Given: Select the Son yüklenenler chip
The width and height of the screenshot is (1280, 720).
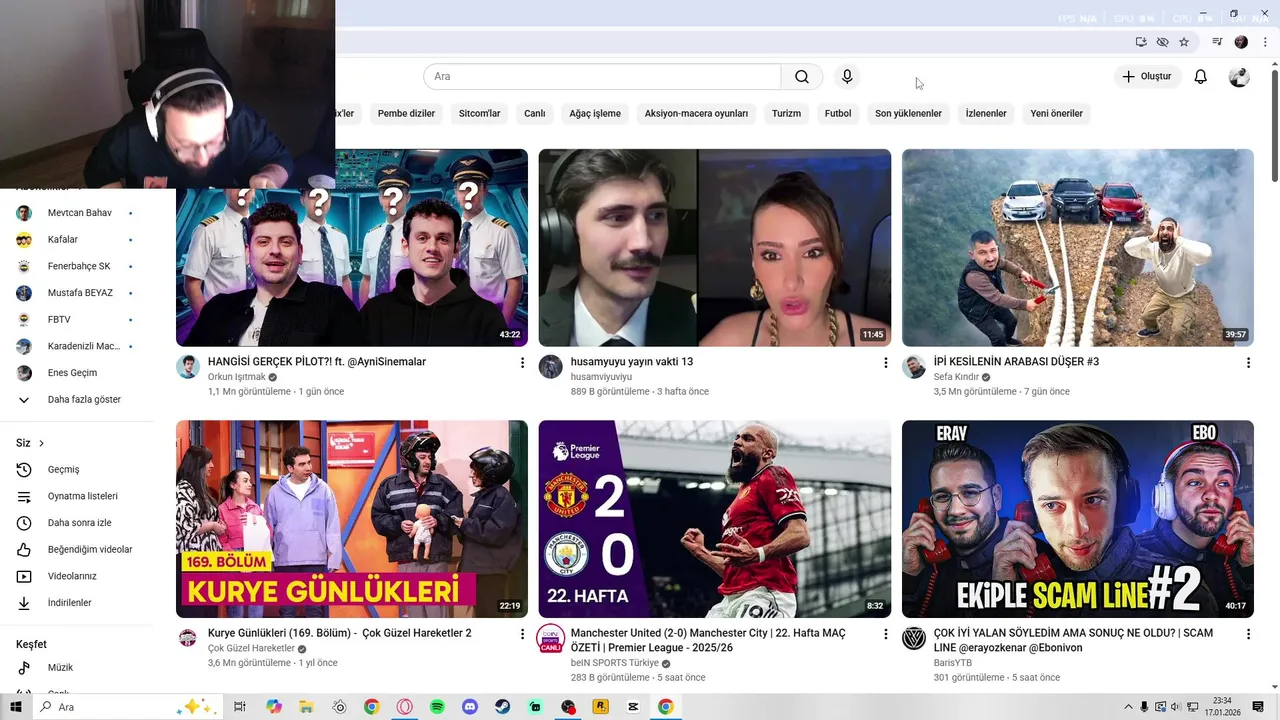Looking at the screenshot, I should pos(908,113).
